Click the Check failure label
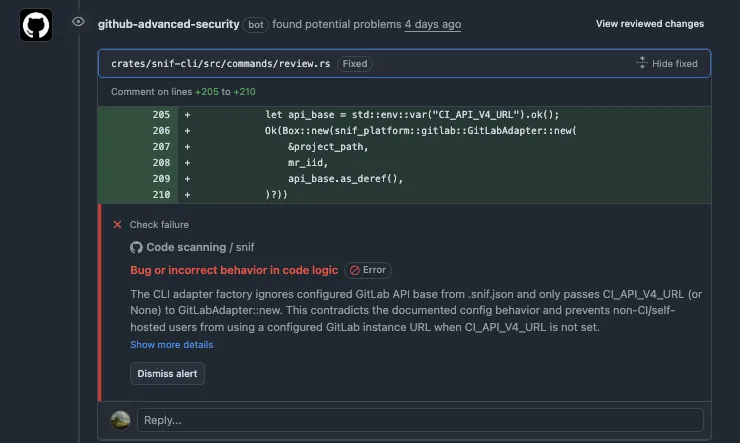The image size is (740, 443). tap(159, 225)
